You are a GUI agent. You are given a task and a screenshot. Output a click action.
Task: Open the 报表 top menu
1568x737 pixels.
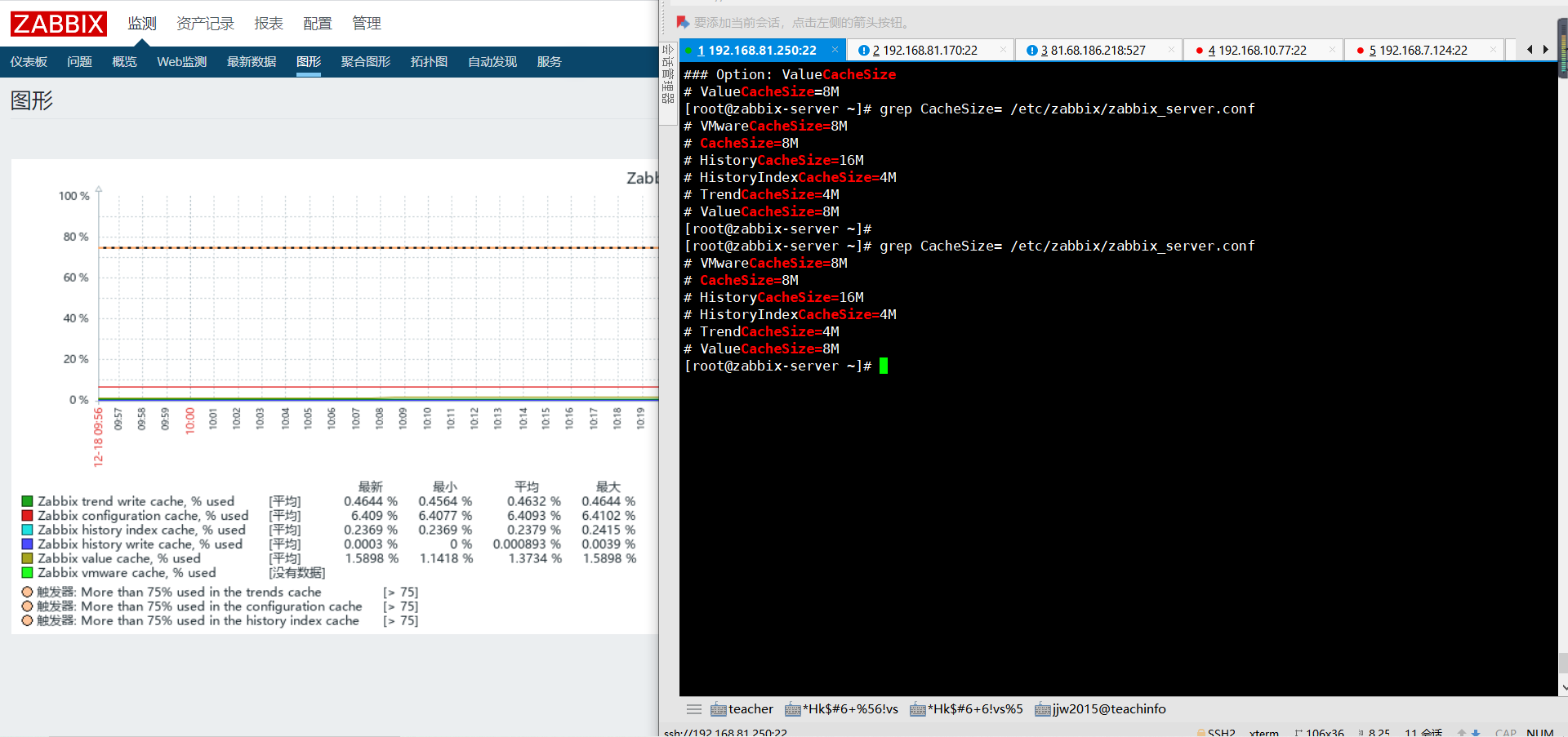coord(269,24)
